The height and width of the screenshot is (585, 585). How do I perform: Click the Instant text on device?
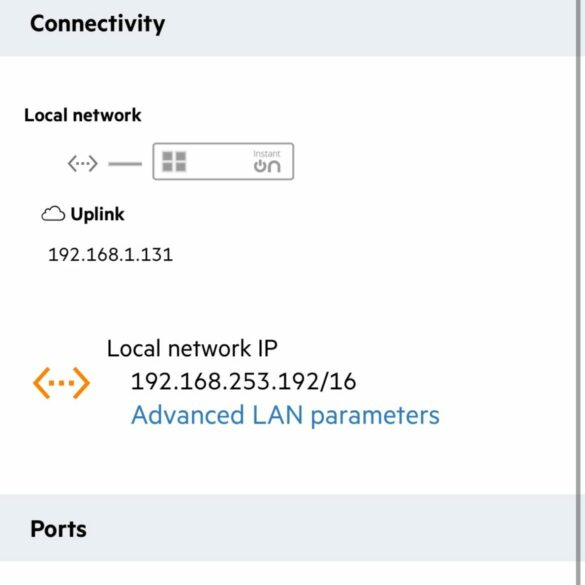[x=266, y=154]
